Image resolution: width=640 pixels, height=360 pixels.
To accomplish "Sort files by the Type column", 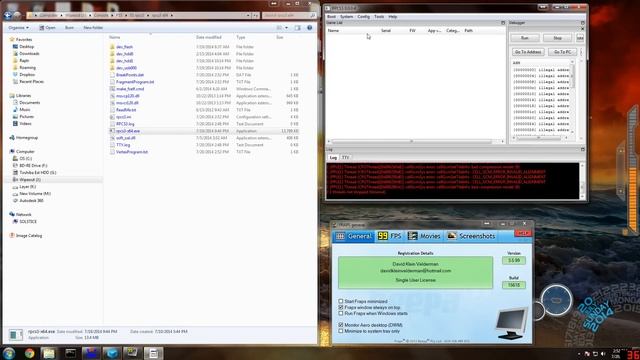I will pyautogui.click(x=241, y=37).
